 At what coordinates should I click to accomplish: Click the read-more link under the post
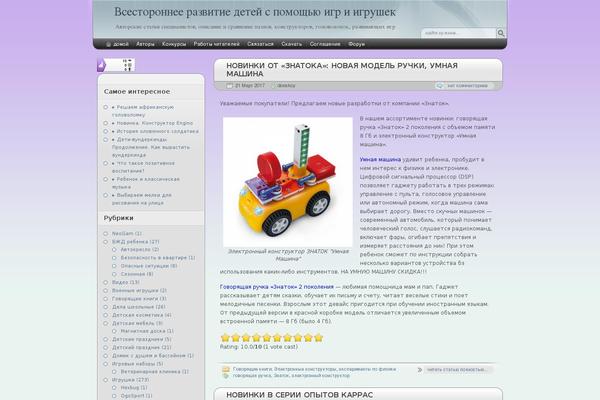point(457,370)
